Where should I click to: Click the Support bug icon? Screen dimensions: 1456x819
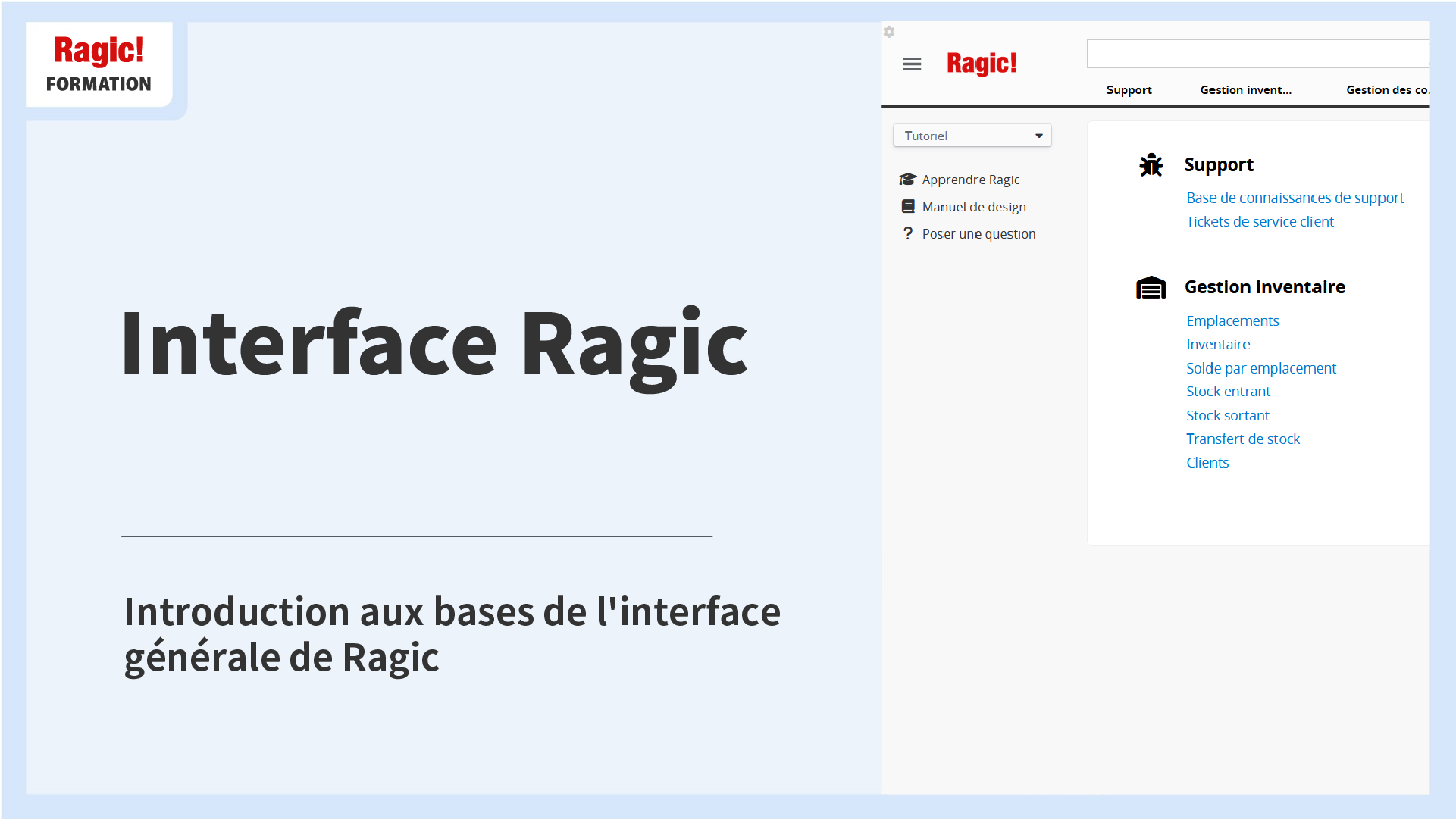click(1151, 164)
